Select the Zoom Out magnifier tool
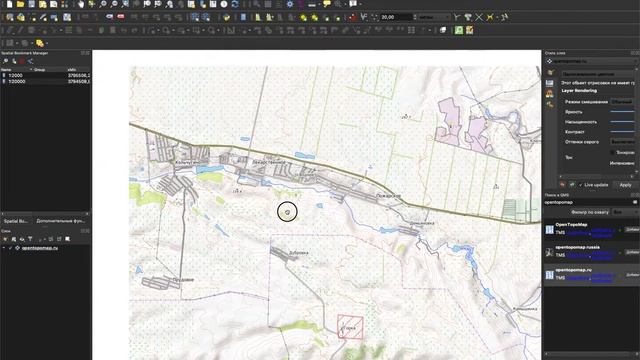 click(114, 4)
